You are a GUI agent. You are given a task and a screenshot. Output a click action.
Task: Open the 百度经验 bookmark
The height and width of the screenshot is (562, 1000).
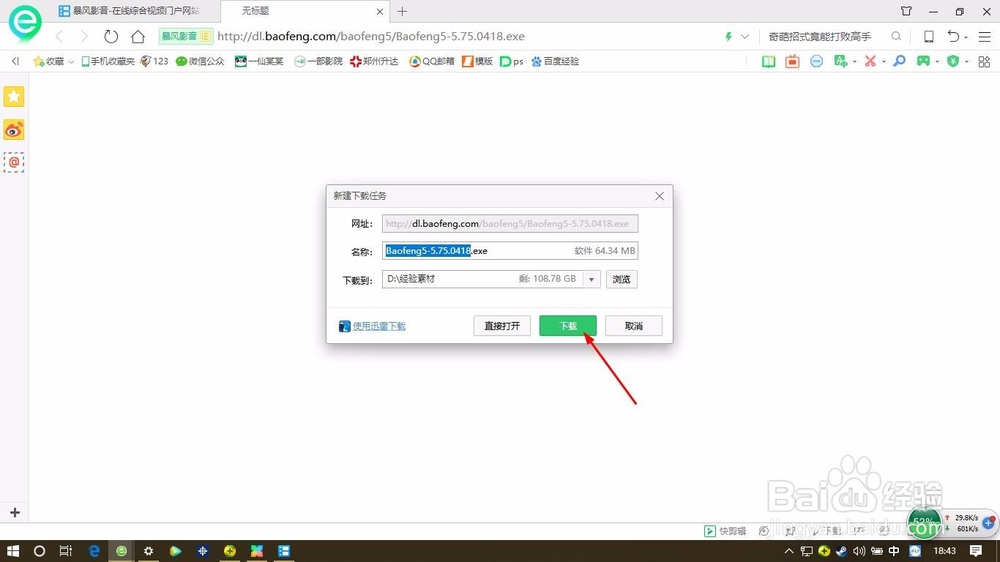555,61
